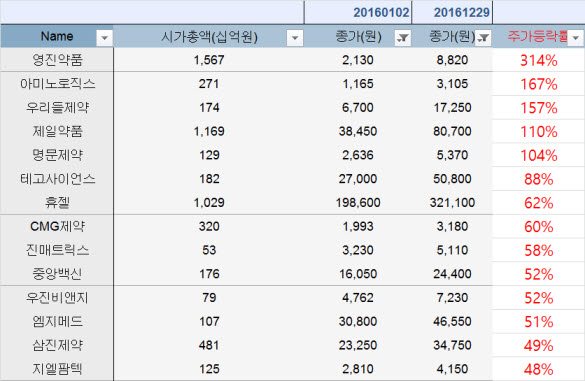Select the 제일약품 name cell
The height and width of the screenshot is (381, 585).
pyautogui.click(x=57, y=131)
